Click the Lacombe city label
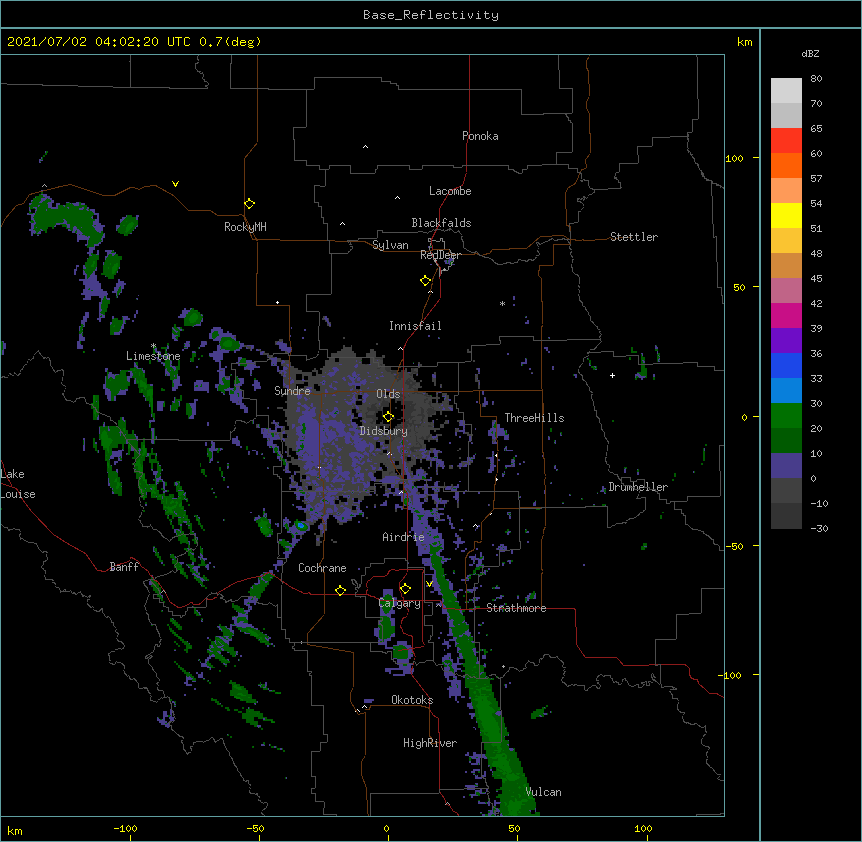The height and width of the screenshot is (842, 862). [450, 191]
